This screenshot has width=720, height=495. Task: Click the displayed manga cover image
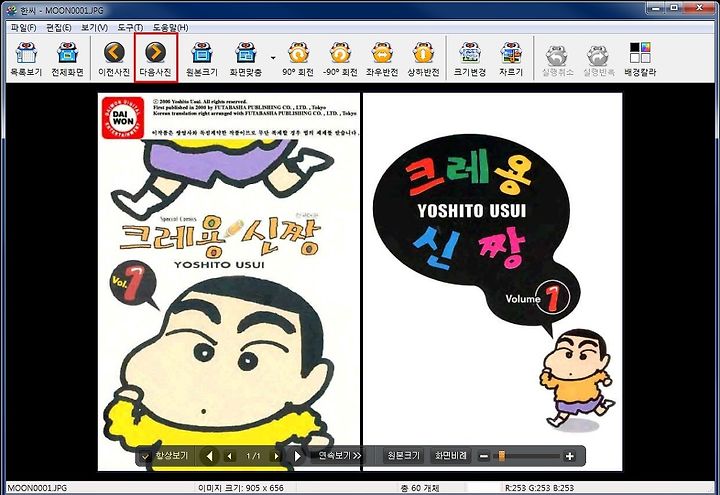(x=360, y=281)
